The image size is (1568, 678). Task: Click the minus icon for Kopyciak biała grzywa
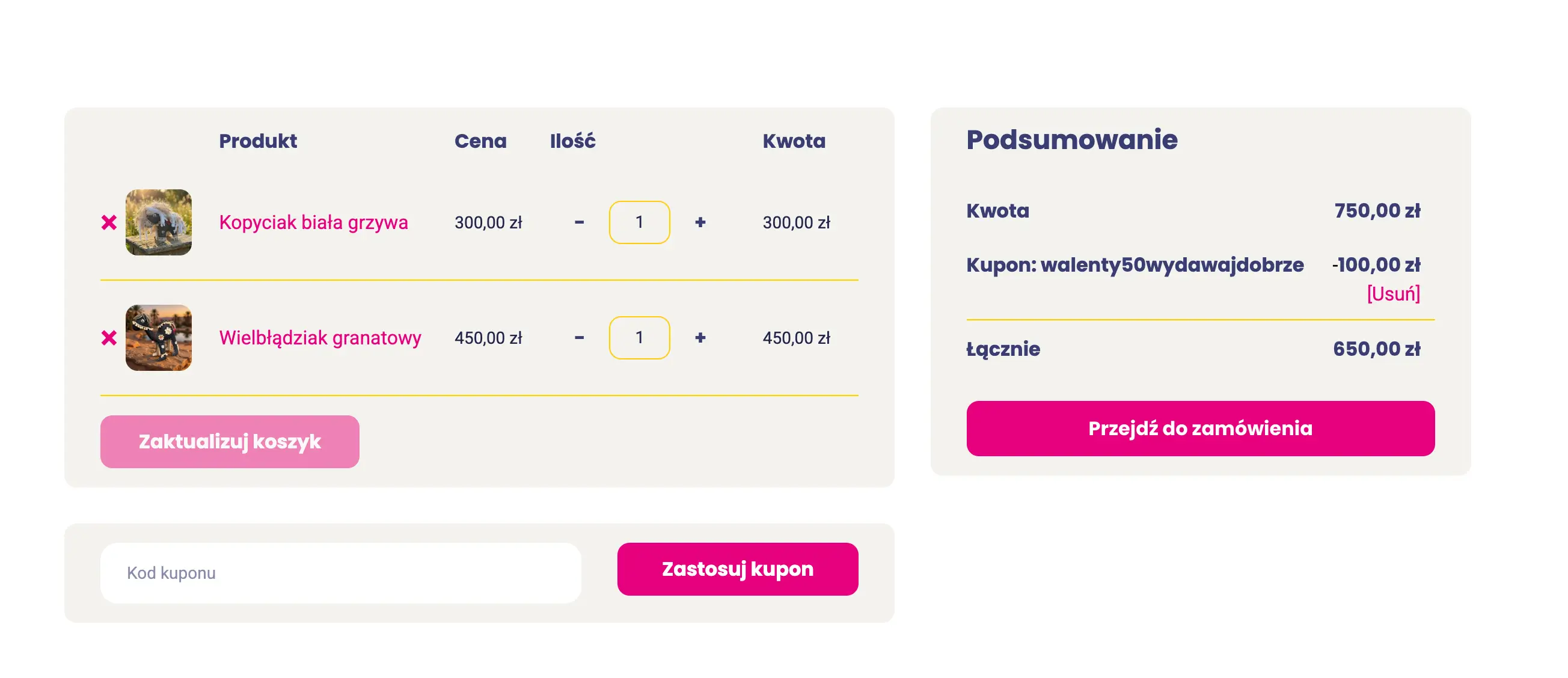(579, 222)
